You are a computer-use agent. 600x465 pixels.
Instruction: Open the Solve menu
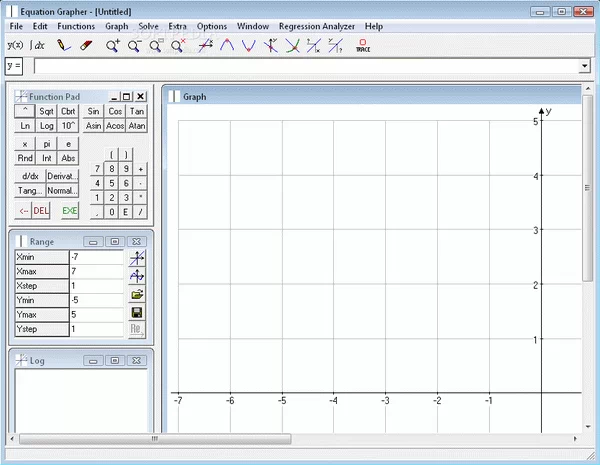pyautogui.click(x=148, y=26)
